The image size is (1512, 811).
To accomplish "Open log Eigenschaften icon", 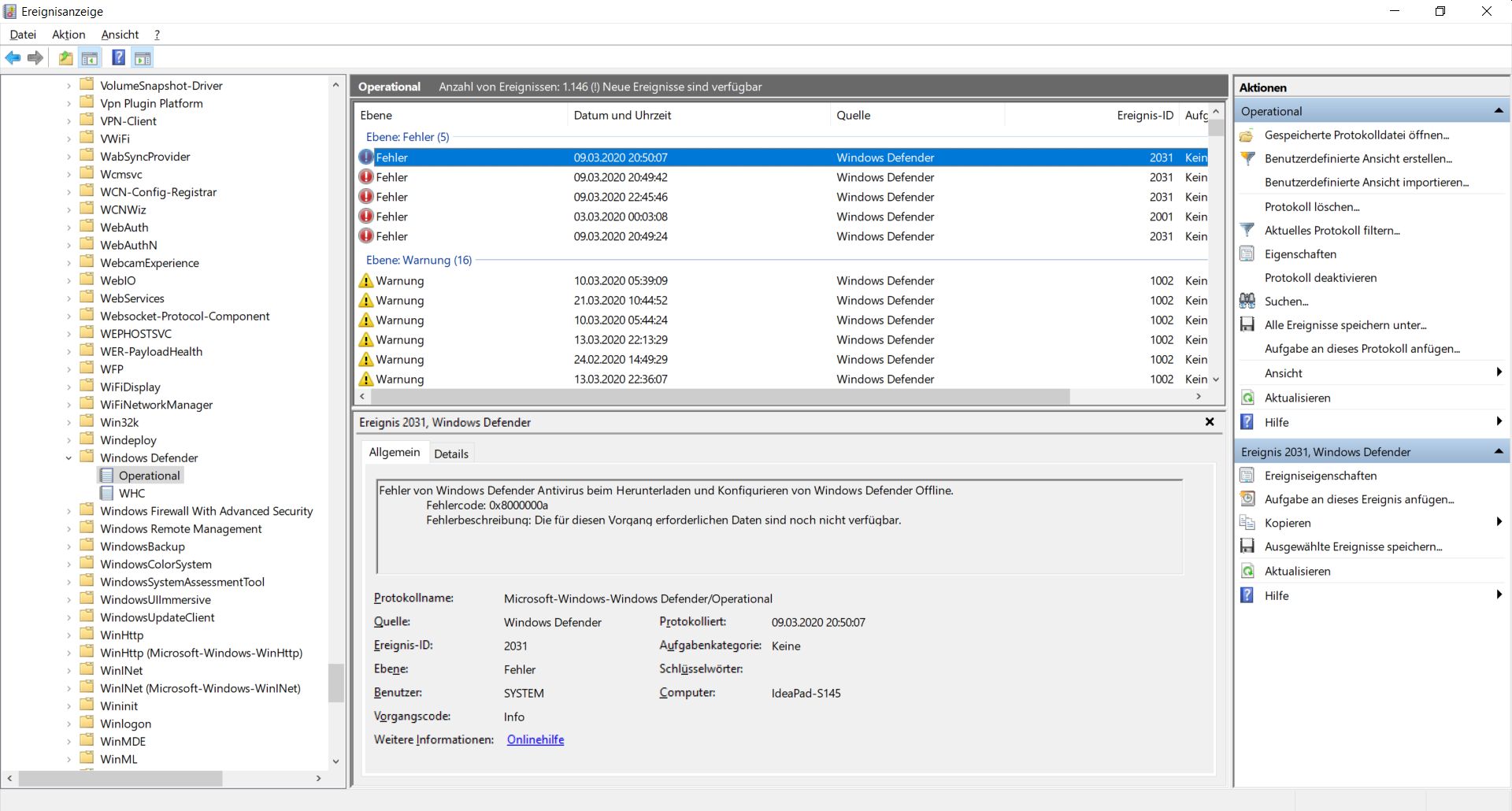I will pyautogui.click(x=1247, y=254).
